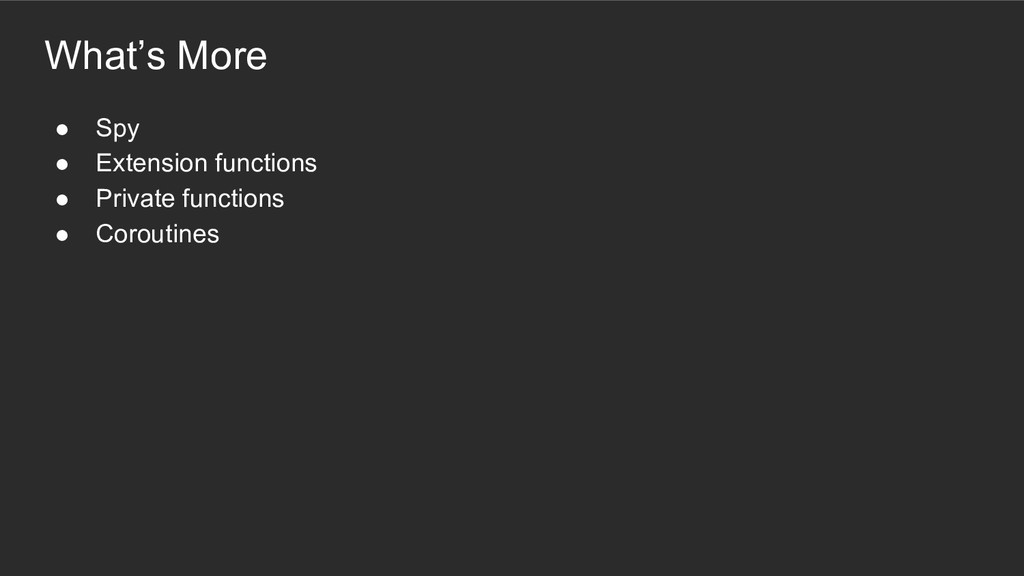Click the word "More" in the title

click(222, 55)
